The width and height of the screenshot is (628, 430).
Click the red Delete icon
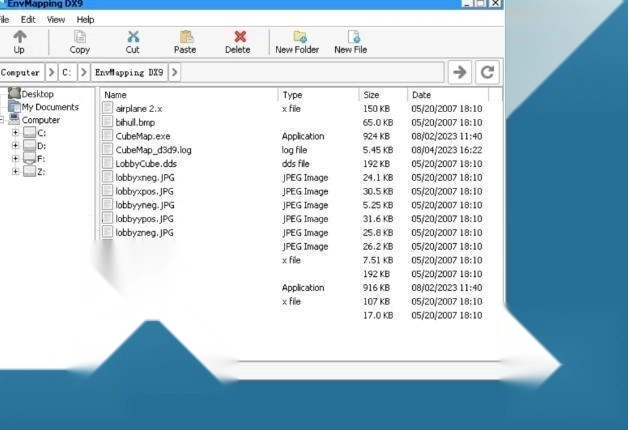click(238, 37)
